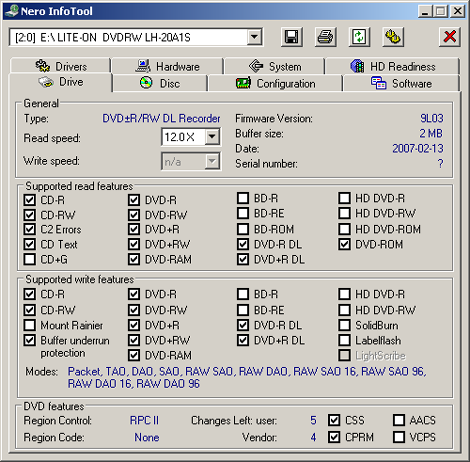The width and height of the screenshot is (470, 462).
Task: Close Nero InfoTool with title bar X
Action: pos(458,11)
